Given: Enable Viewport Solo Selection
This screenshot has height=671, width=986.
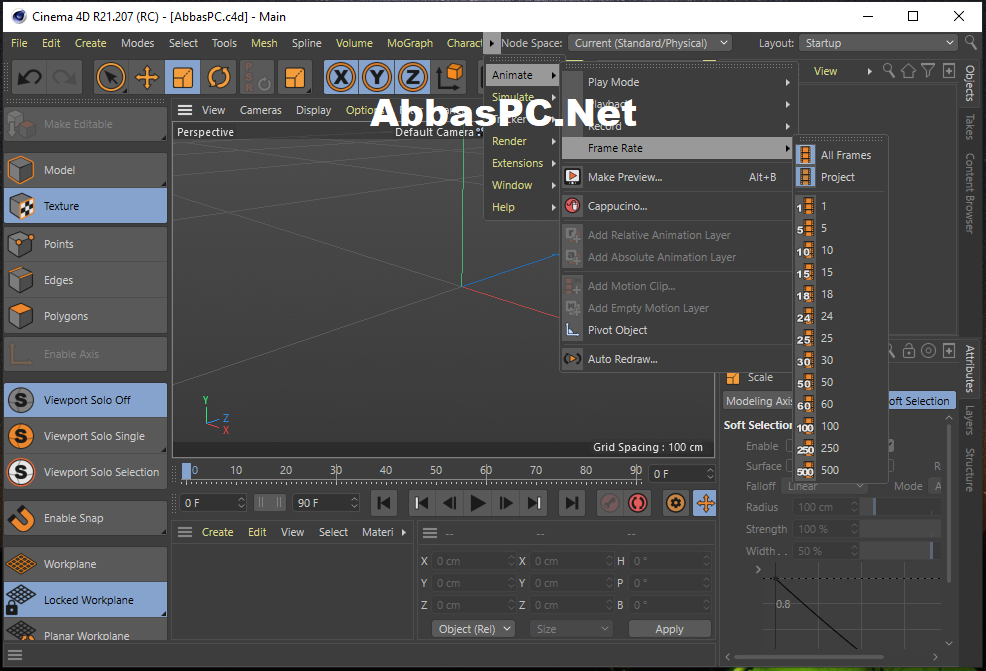Looking at the screenshot, I should coord(86,472).
